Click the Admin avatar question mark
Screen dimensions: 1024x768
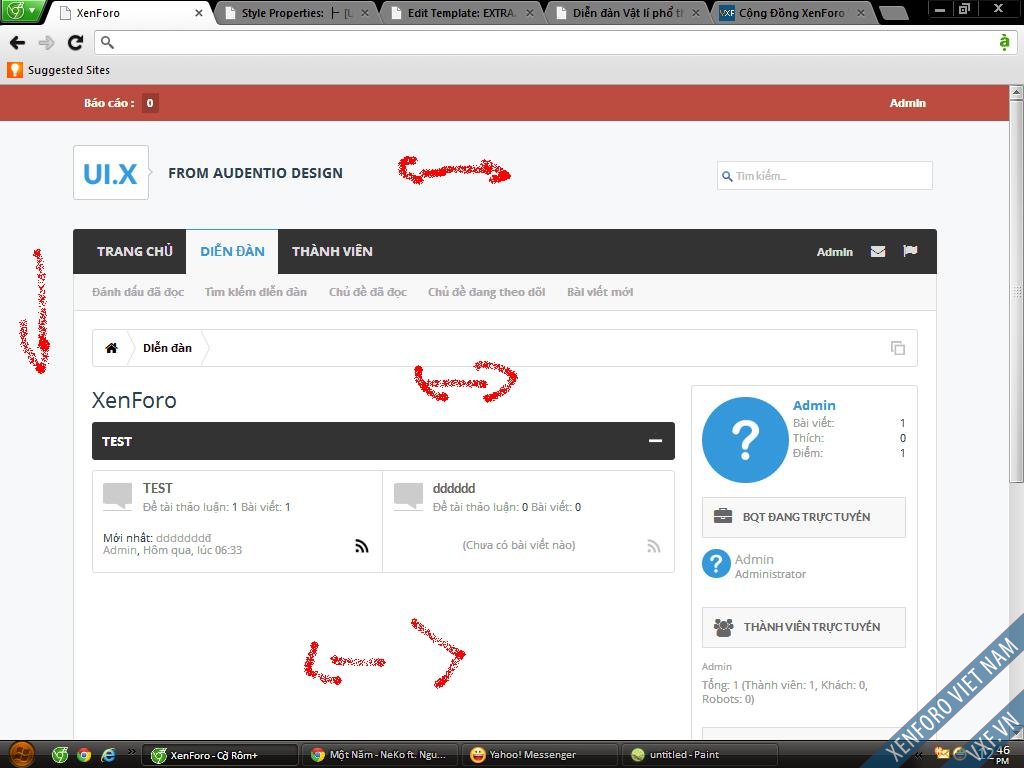pyautogui.click(x=743, y=440)
